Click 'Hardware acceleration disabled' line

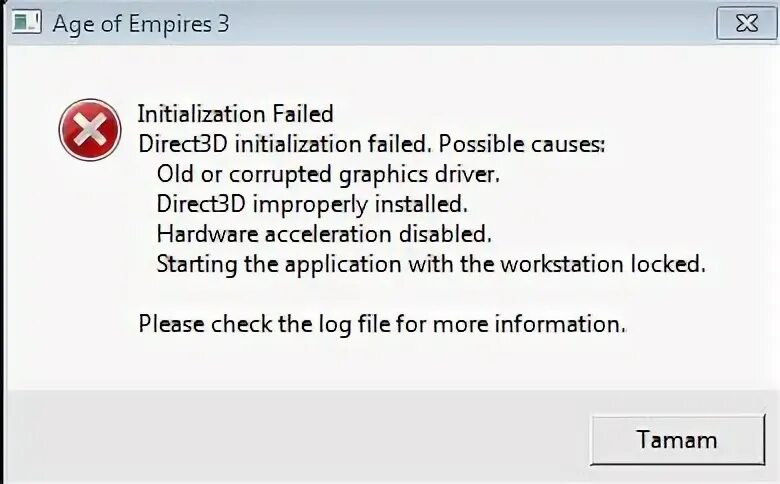click(x=324, y=234)
